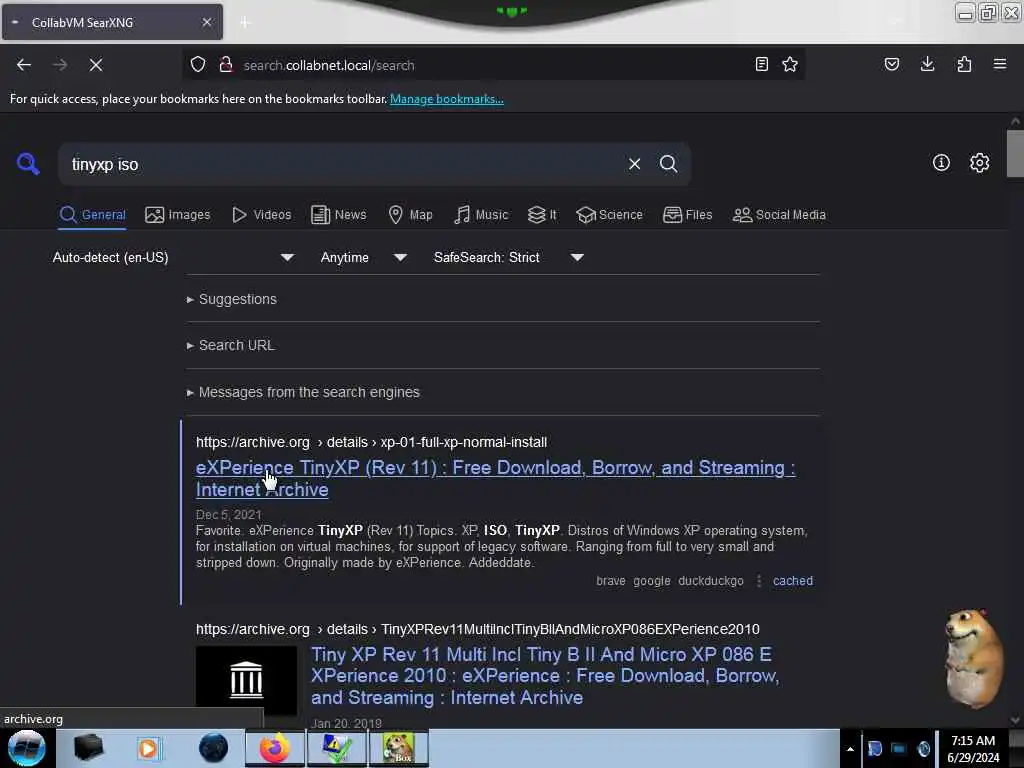This screenshot has height=768, width=1024.
Task: Open the SearXNG about info icon
Action: (x=941, y=163)
